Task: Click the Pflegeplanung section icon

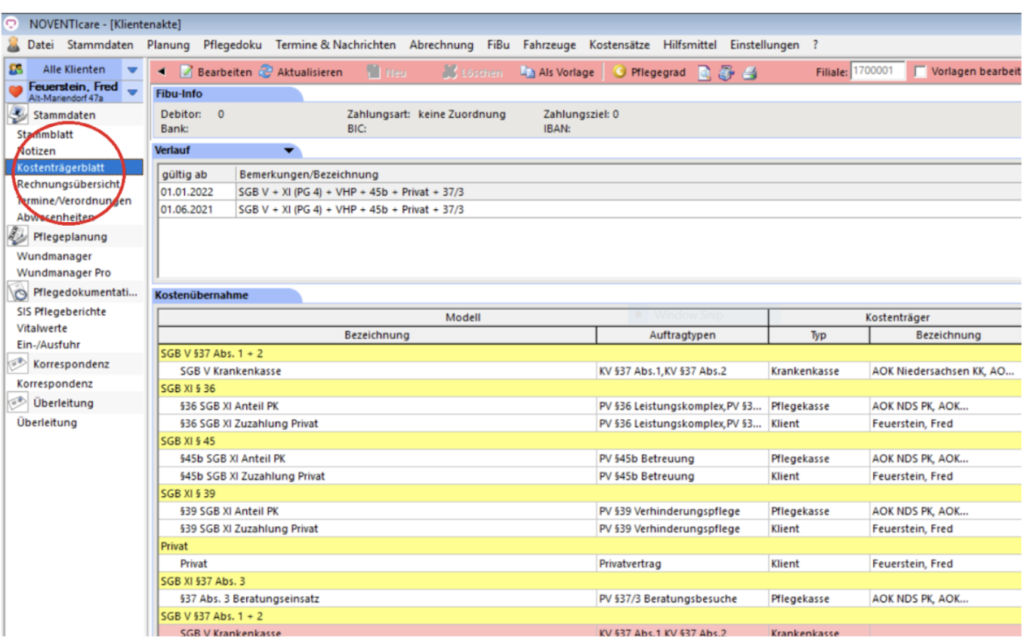Action: (18, 237)
